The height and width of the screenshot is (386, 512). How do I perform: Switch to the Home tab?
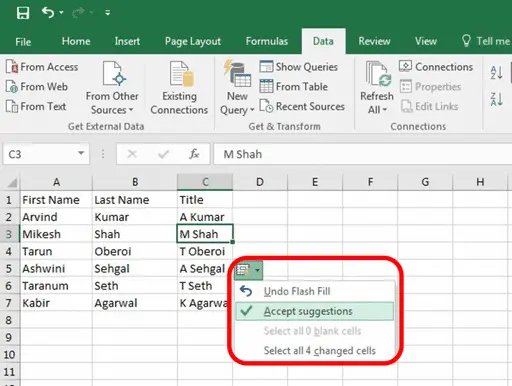click(76, 41)
